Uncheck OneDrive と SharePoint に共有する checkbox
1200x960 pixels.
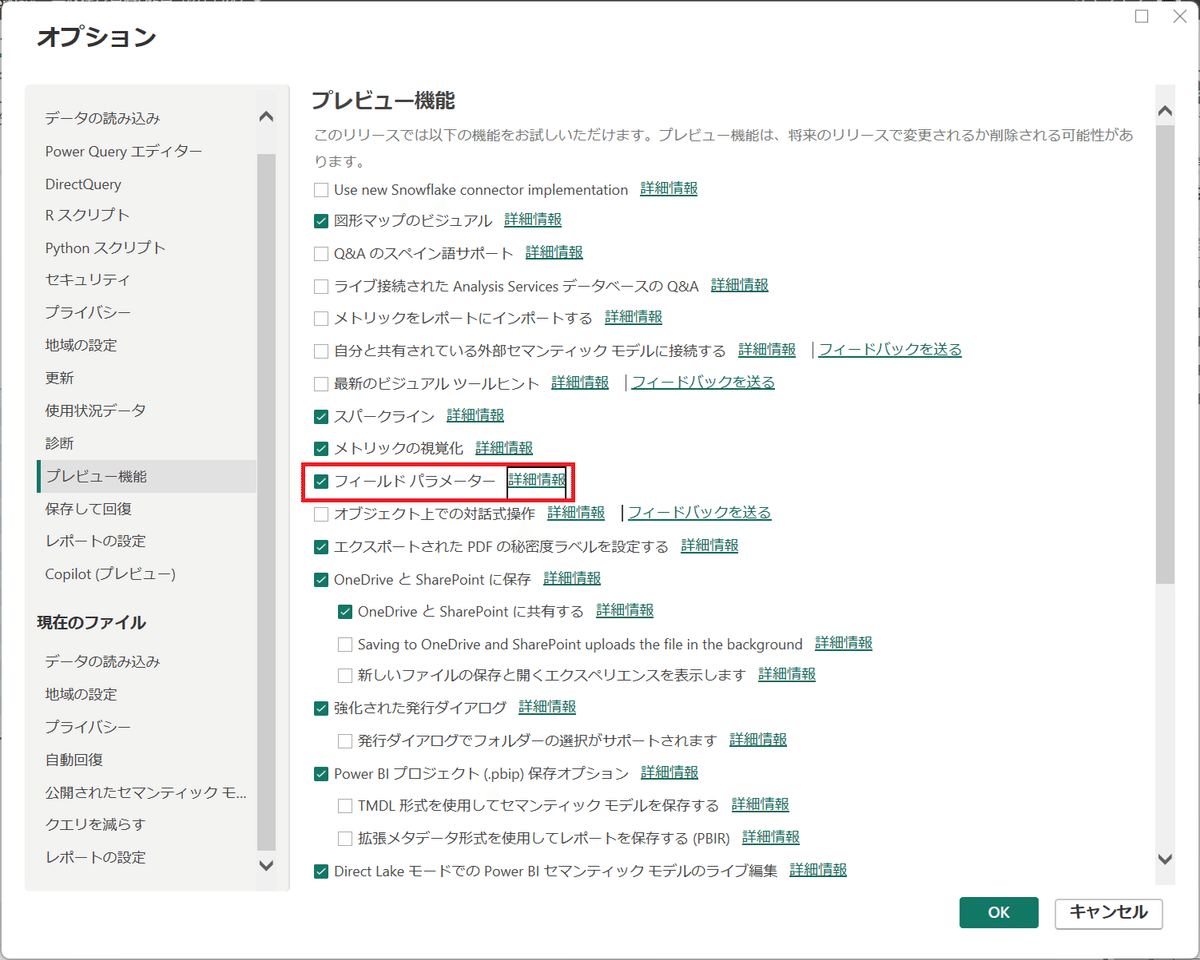(345, 611)
